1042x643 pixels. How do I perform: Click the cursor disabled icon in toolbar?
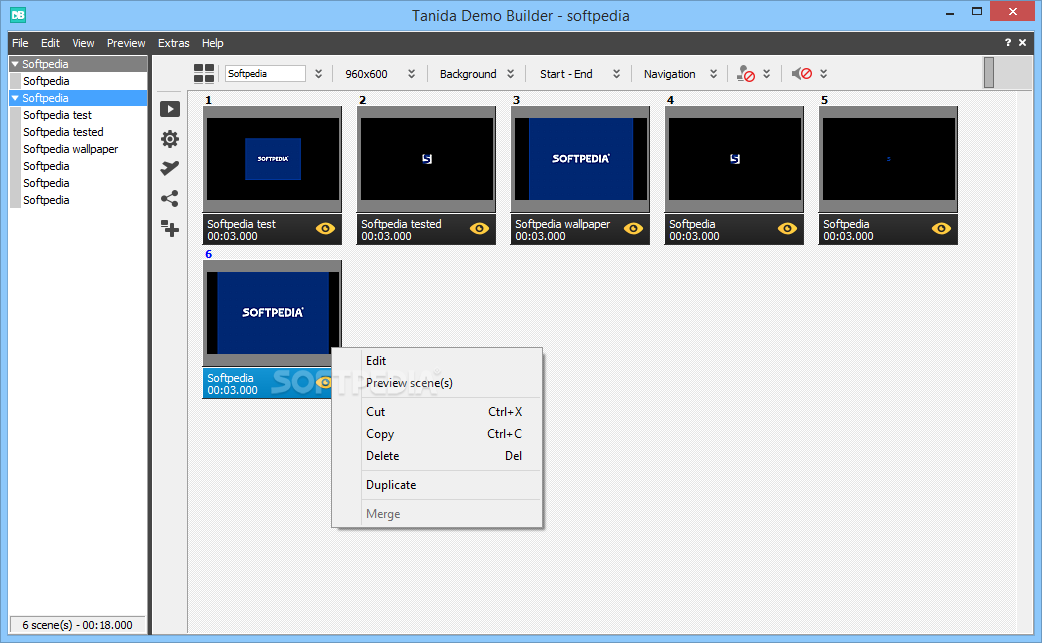(x=746, y=74)
